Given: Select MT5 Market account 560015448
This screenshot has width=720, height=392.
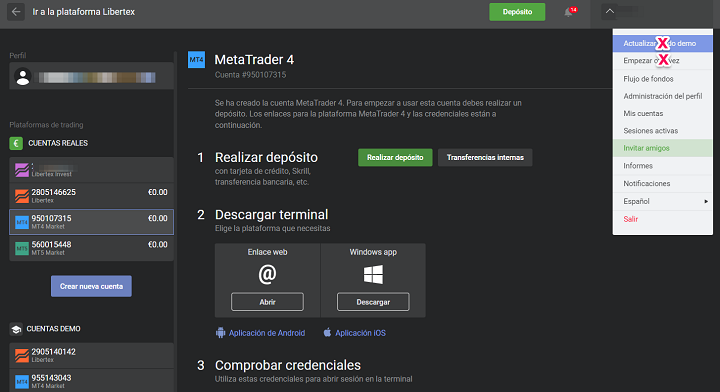Looking at the screenshot, I should 91,248.
